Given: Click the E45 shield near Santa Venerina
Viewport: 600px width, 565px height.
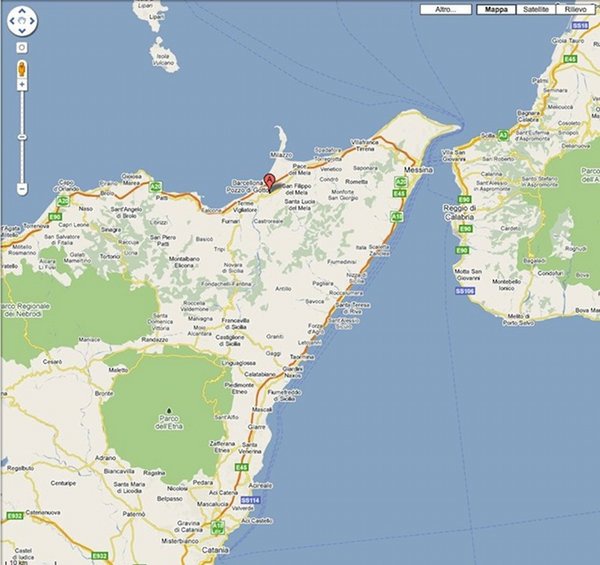Looking at the screenshot, I should pos(241,467).
